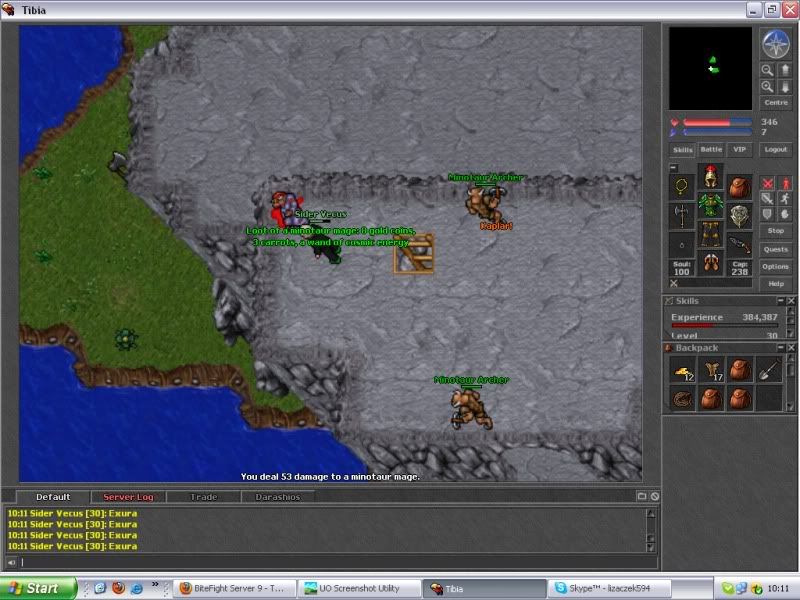This screenshot has width=800, height=600.
Task: Open the Battle list button
Action: pos(711,149)
